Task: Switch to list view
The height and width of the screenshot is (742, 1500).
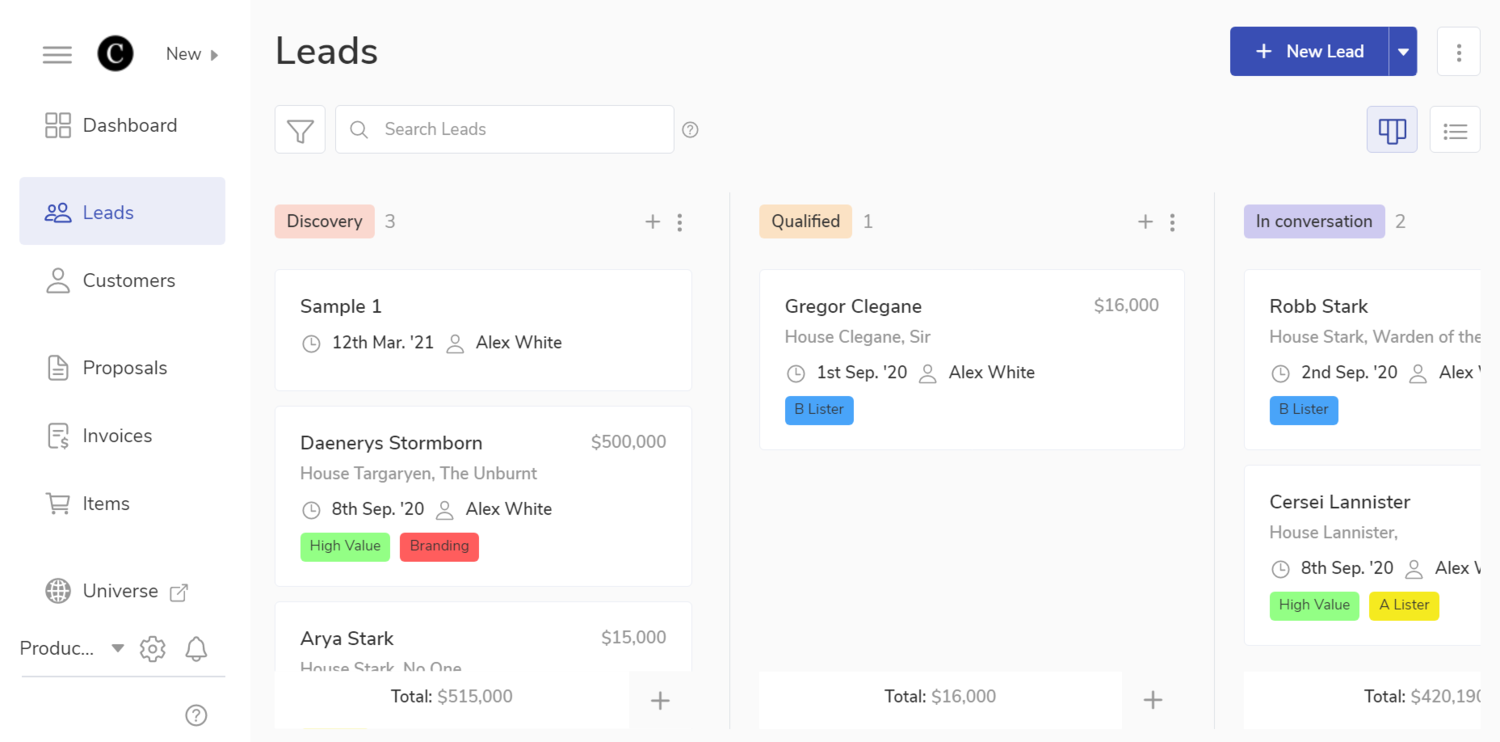Action: tap(1455, 130)
